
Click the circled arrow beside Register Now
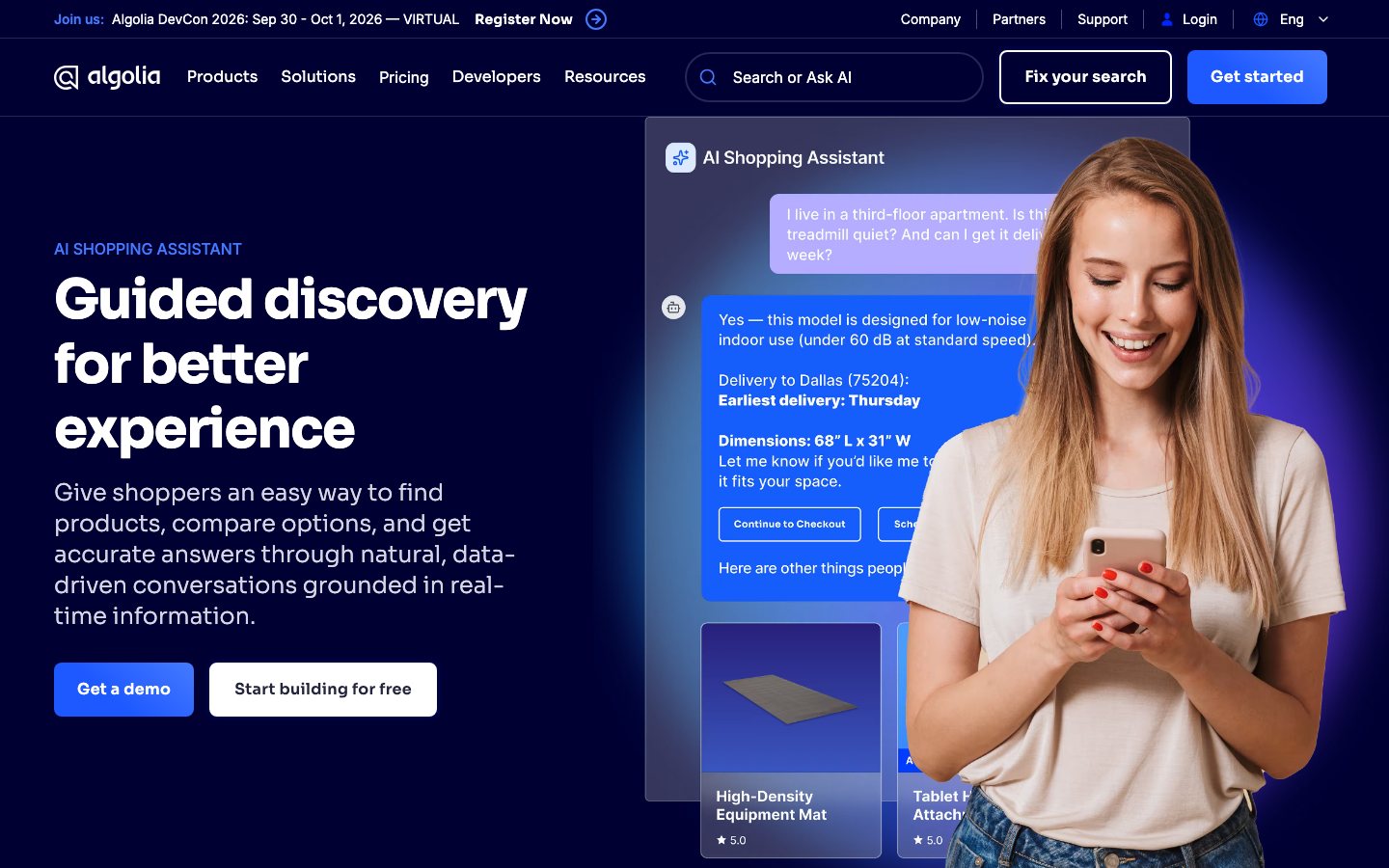tap(596, 19)
